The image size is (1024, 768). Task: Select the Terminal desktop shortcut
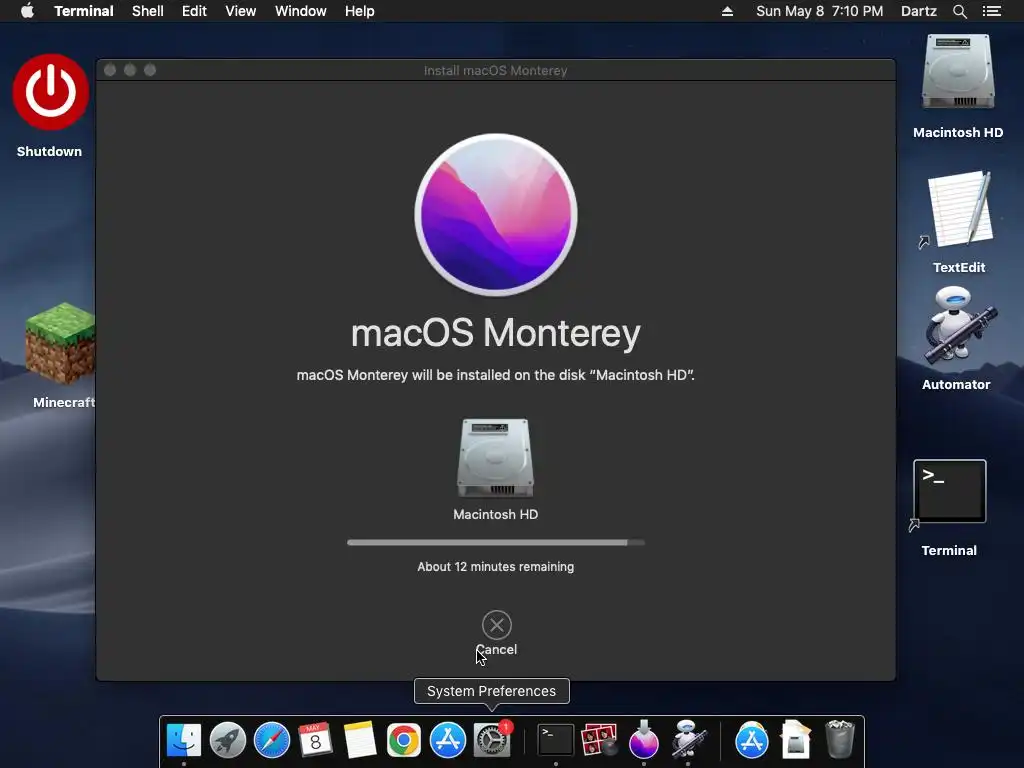coord(949,492)
